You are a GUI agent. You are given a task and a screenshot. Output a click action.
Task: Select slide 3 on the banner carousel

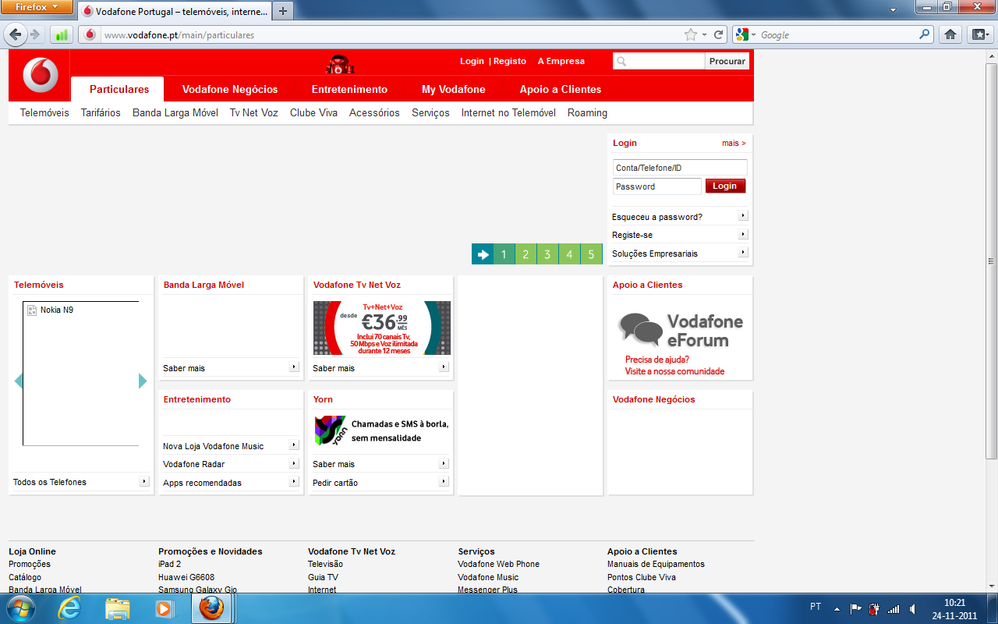click(546, 253)
